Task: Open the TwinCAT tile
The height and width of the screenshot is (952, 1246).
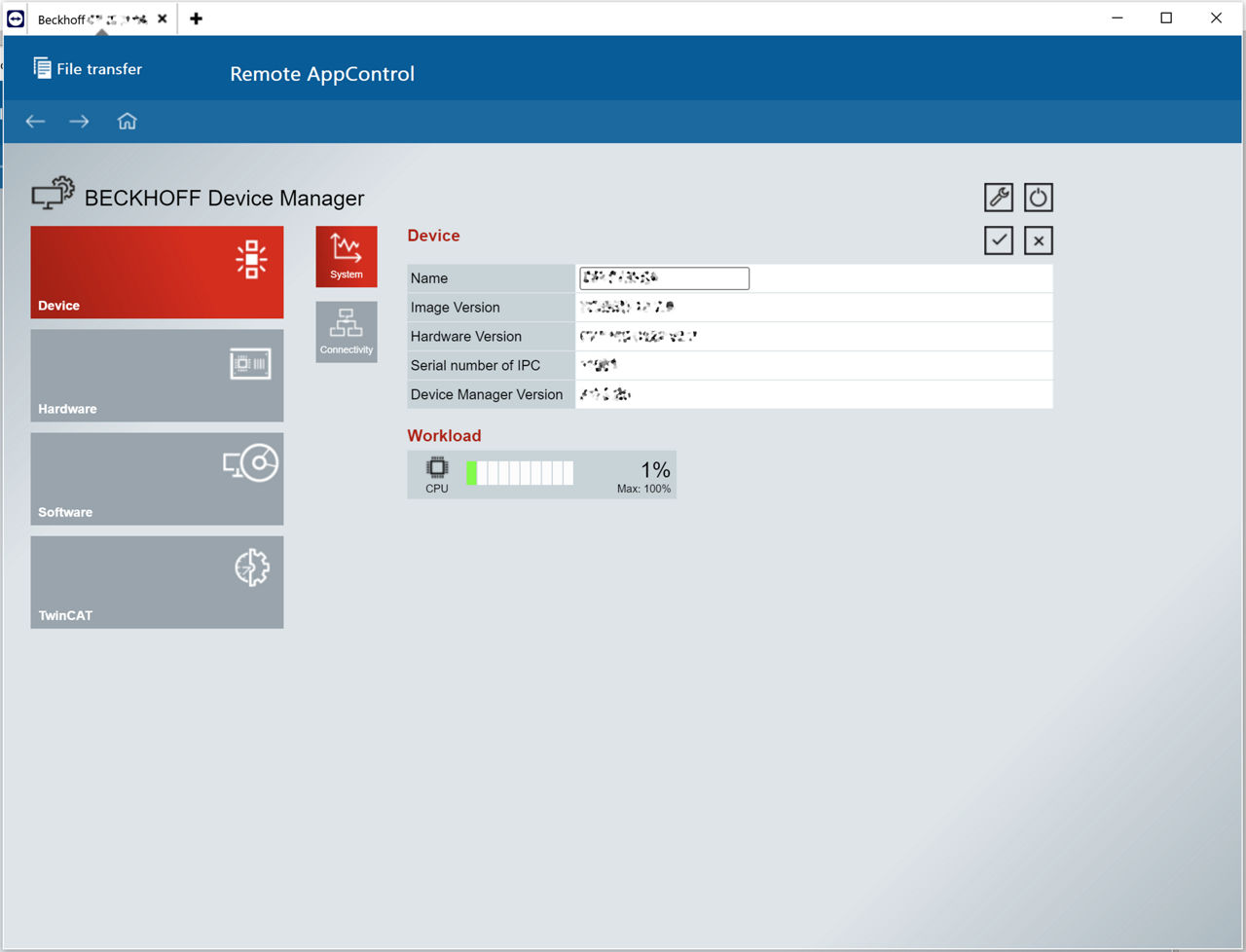Action: [157, 582]
